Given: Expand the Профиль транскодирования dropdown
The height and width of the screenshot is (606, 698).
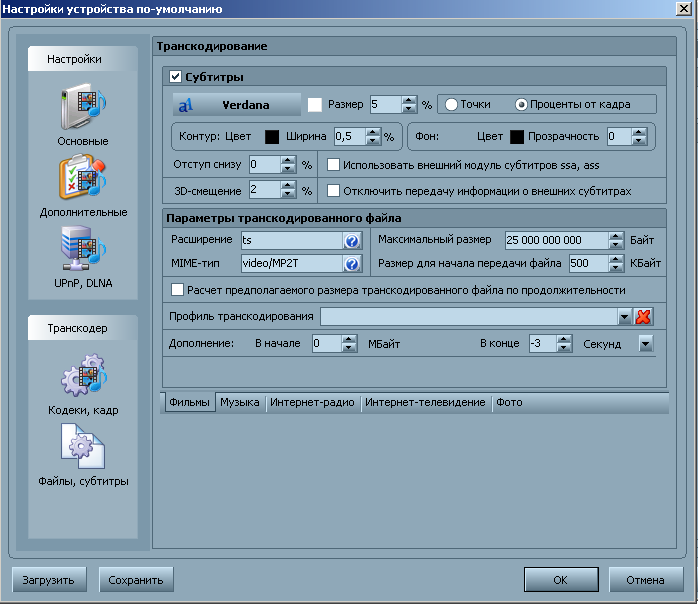Looking at the screenshot, I should point(624,316).
